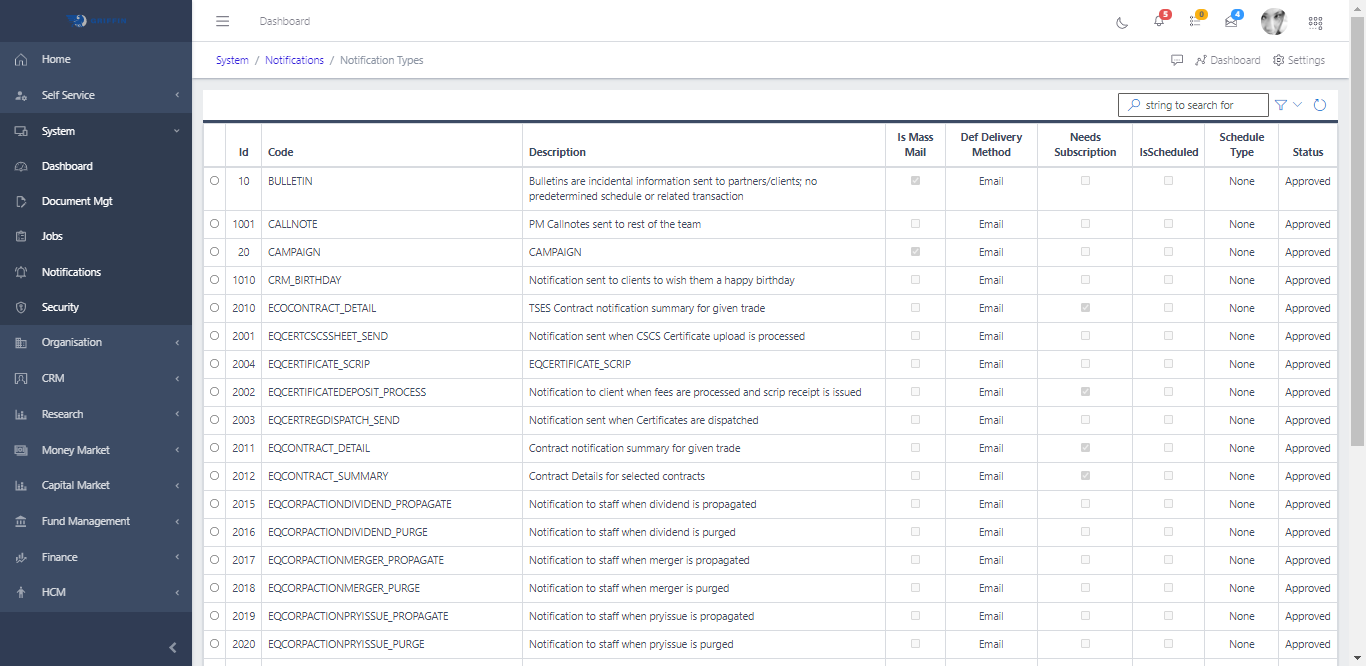This screenshot has height=666, width=1366.
Task: Open the filter dropdown arrow
Action: [1298, 105]
